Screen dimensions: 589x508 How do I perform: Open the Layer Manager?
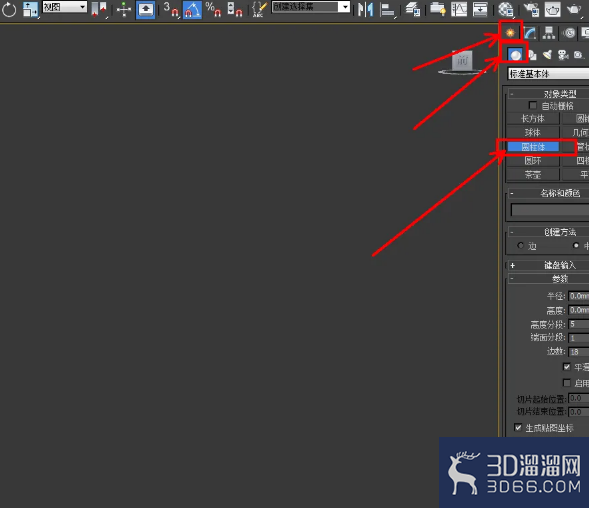click(413, 9)
